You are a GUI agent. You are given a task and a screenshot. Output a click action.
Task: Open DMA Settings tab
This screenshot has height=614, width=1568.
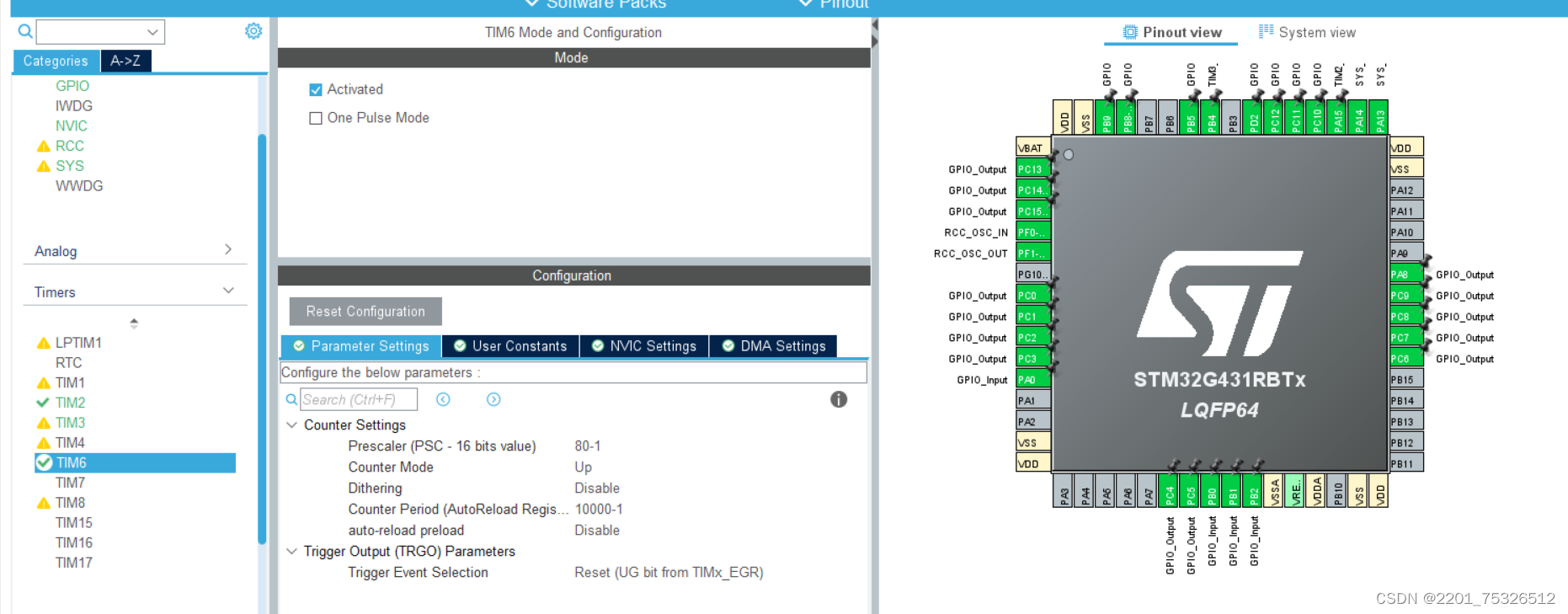pos(774,346)
